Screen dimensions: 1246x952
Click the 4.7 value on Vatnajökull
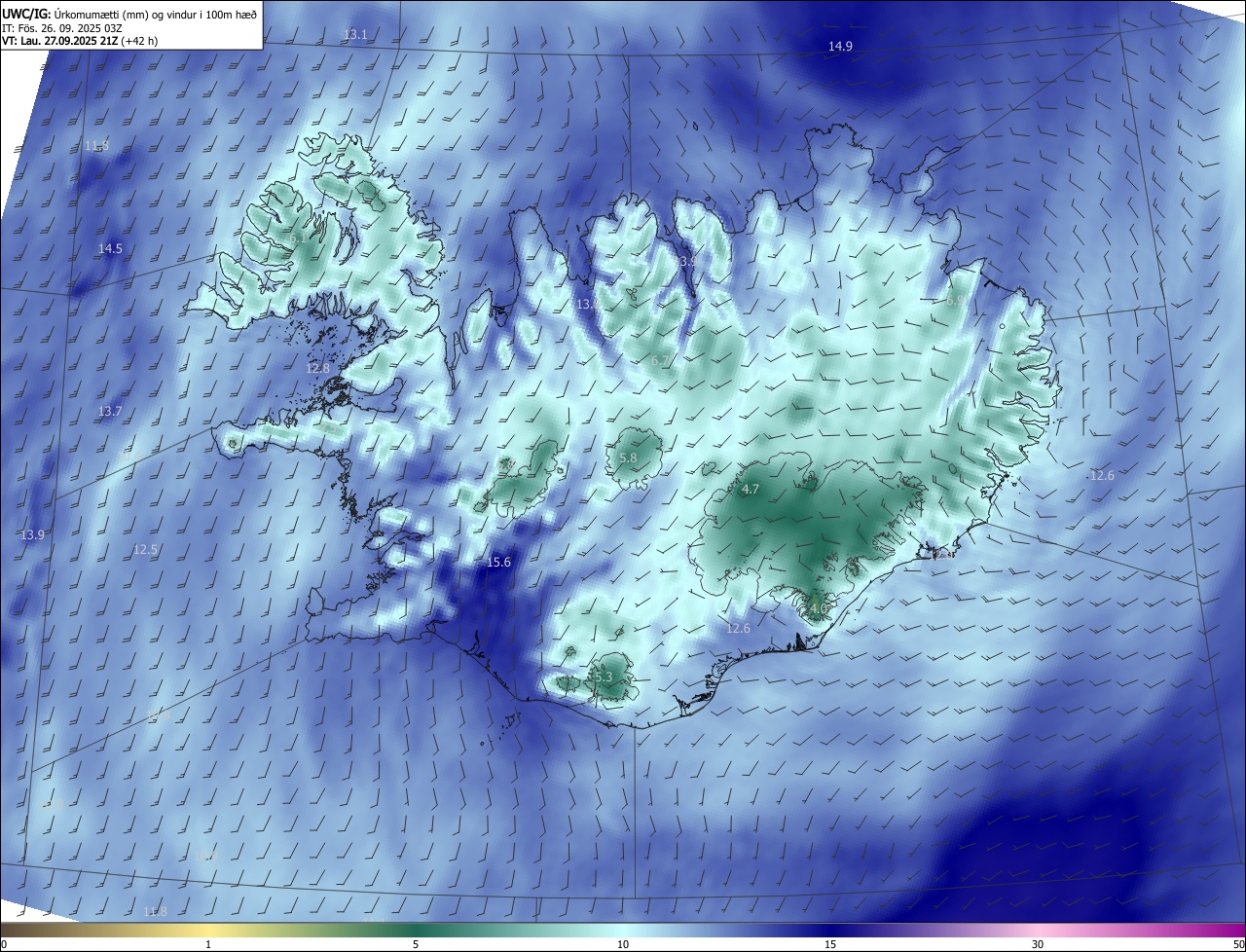click(751, 491)
